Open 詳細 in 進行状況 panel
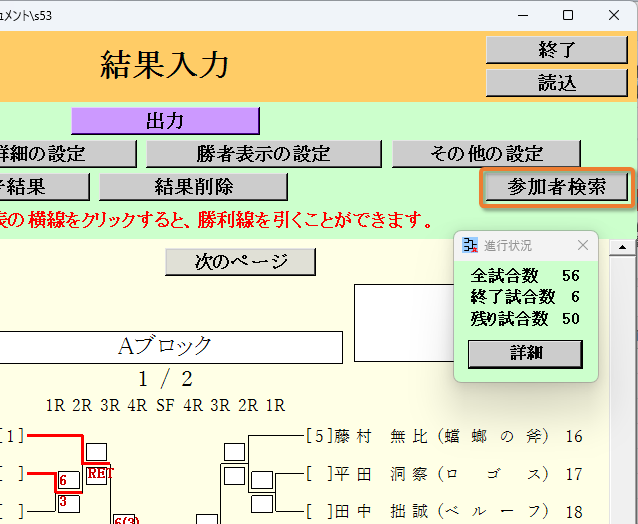 coord(525,354)
